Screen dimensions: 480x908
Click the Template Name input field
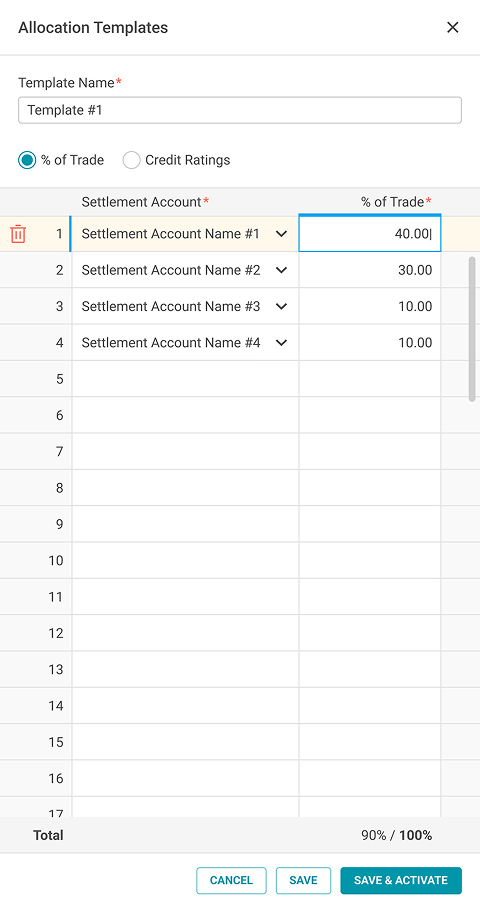240,110
